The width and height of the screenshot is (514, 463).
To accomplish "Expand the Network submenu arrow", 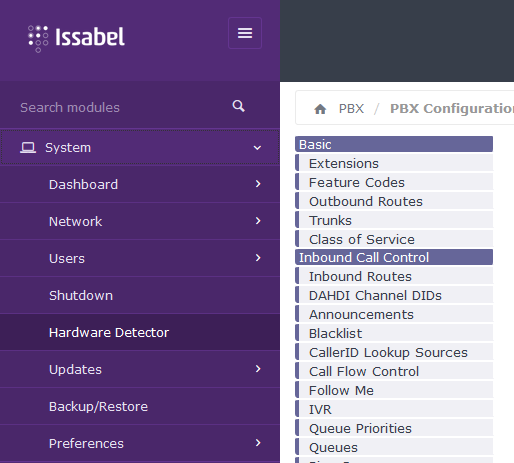I will (258, 221).
